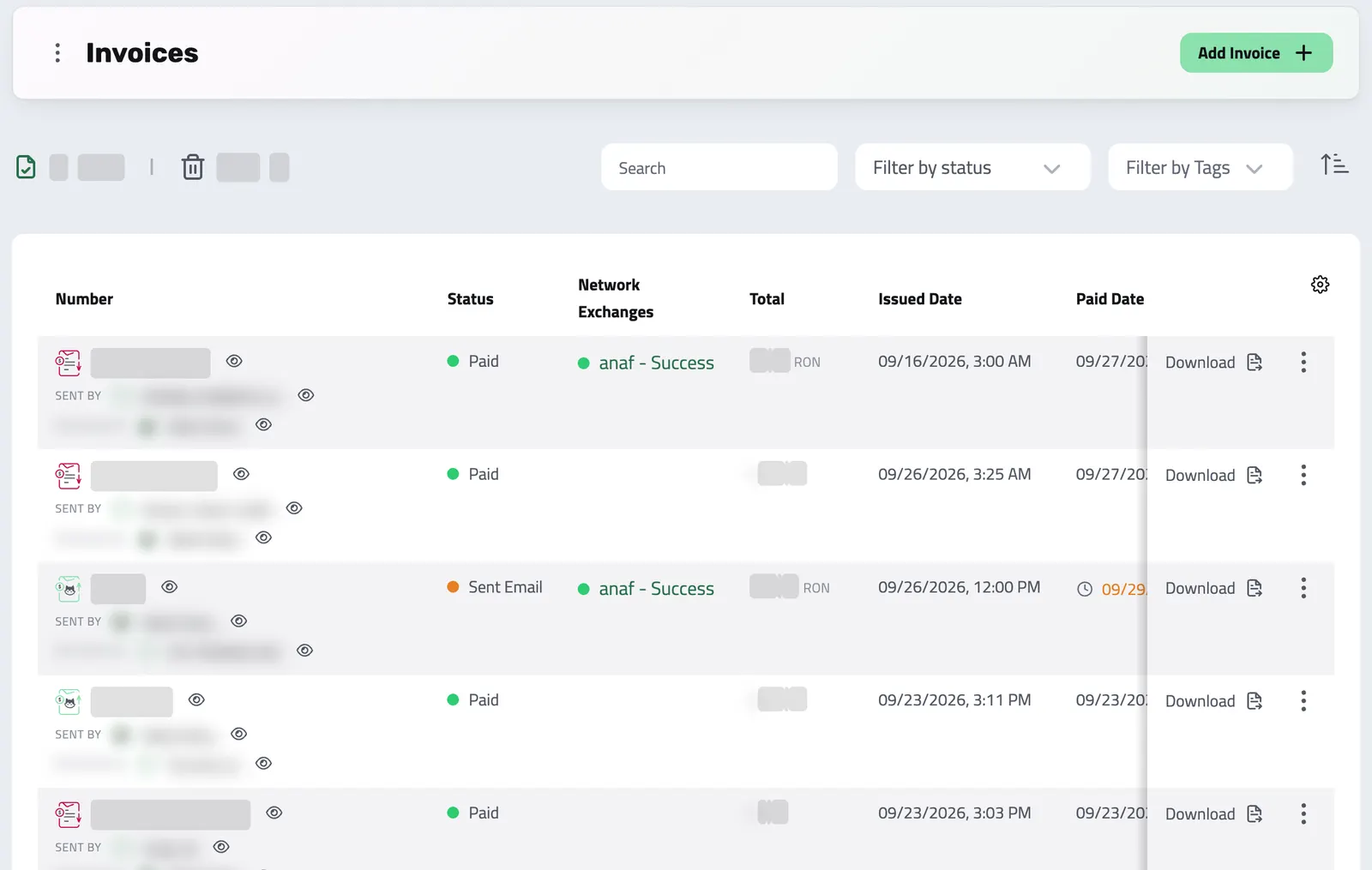Click the Add Invoice button

pyautogui.click(x=1256, y=53)
